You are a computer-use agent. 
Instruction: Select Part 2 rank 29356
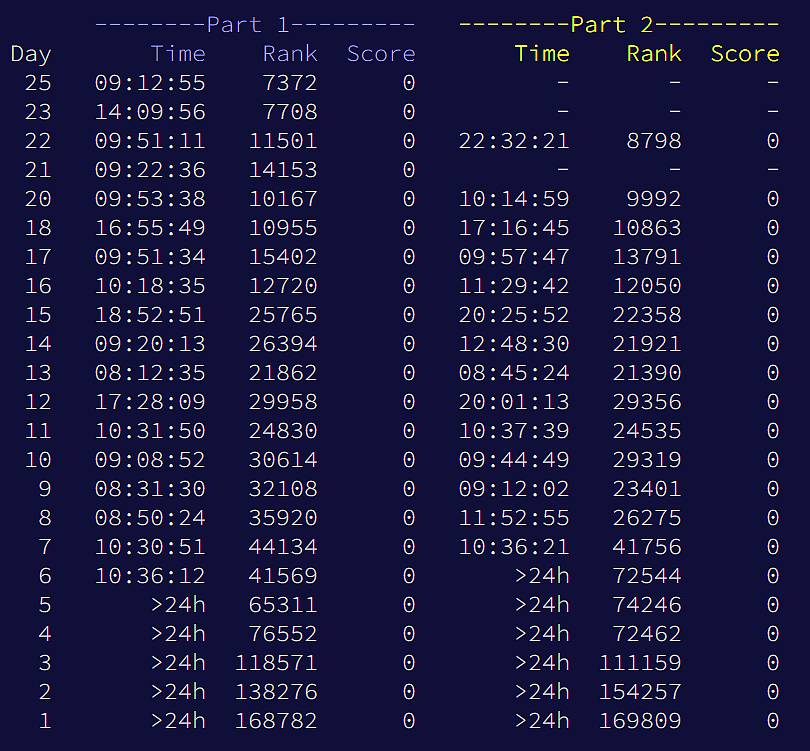(x=647, y=401)
